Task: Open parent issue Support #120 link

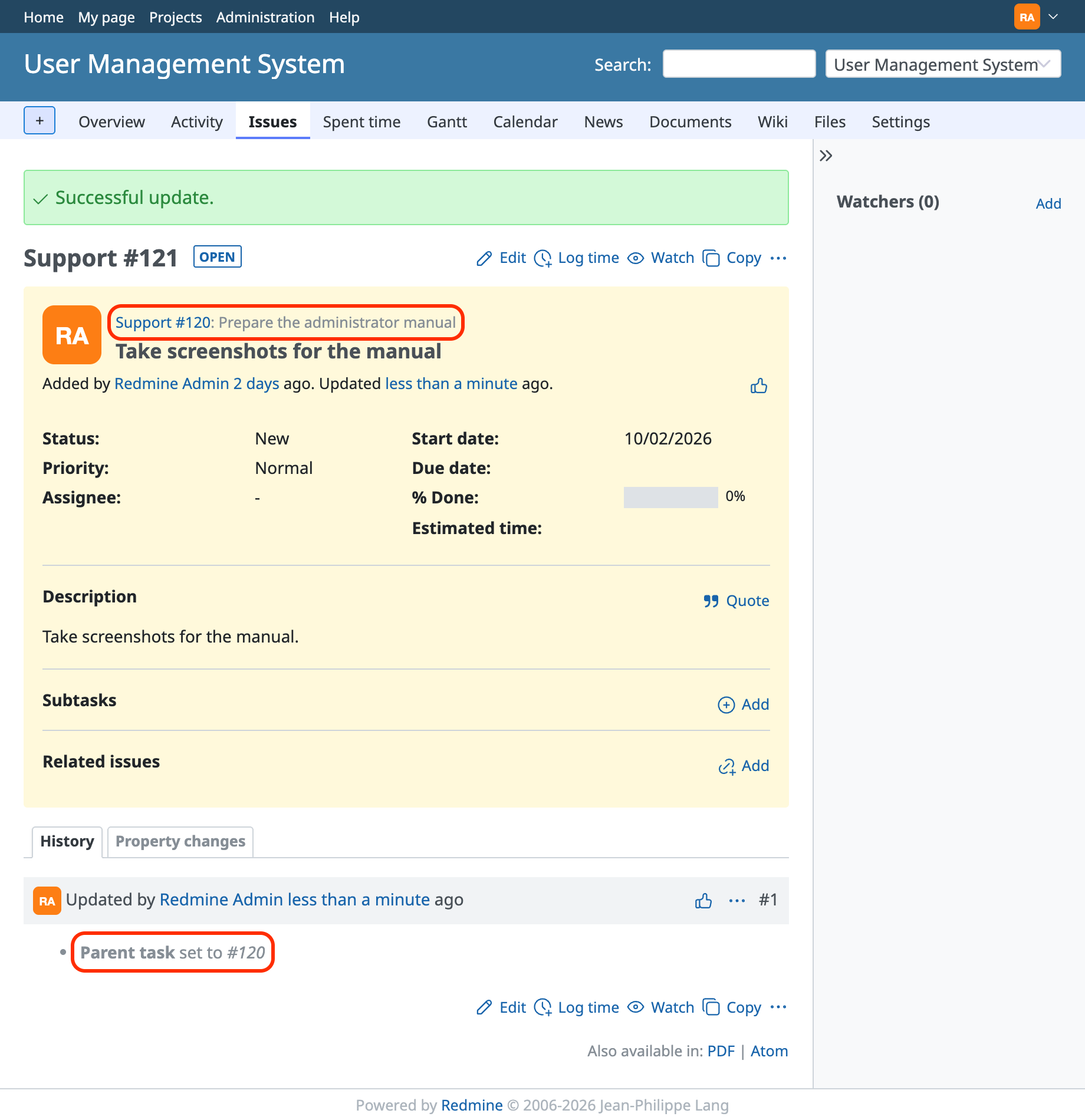Action: point(163,322)
